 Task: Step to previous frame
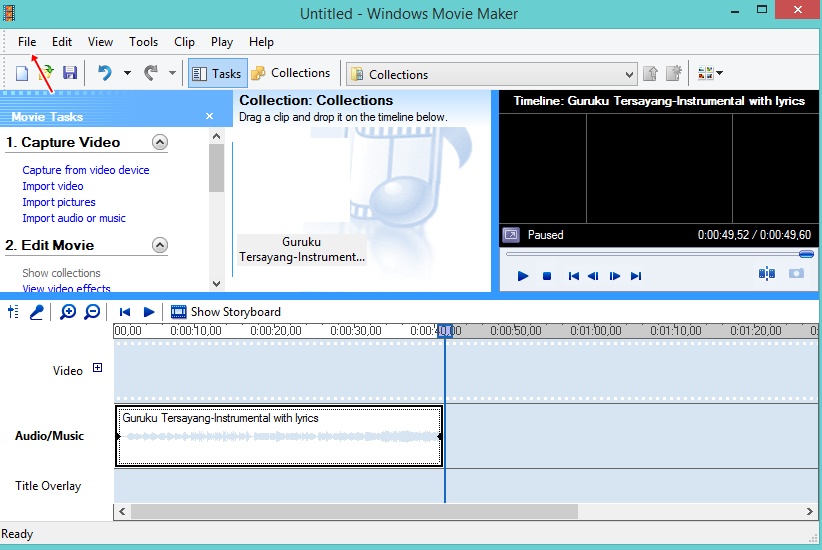[593, 276]
